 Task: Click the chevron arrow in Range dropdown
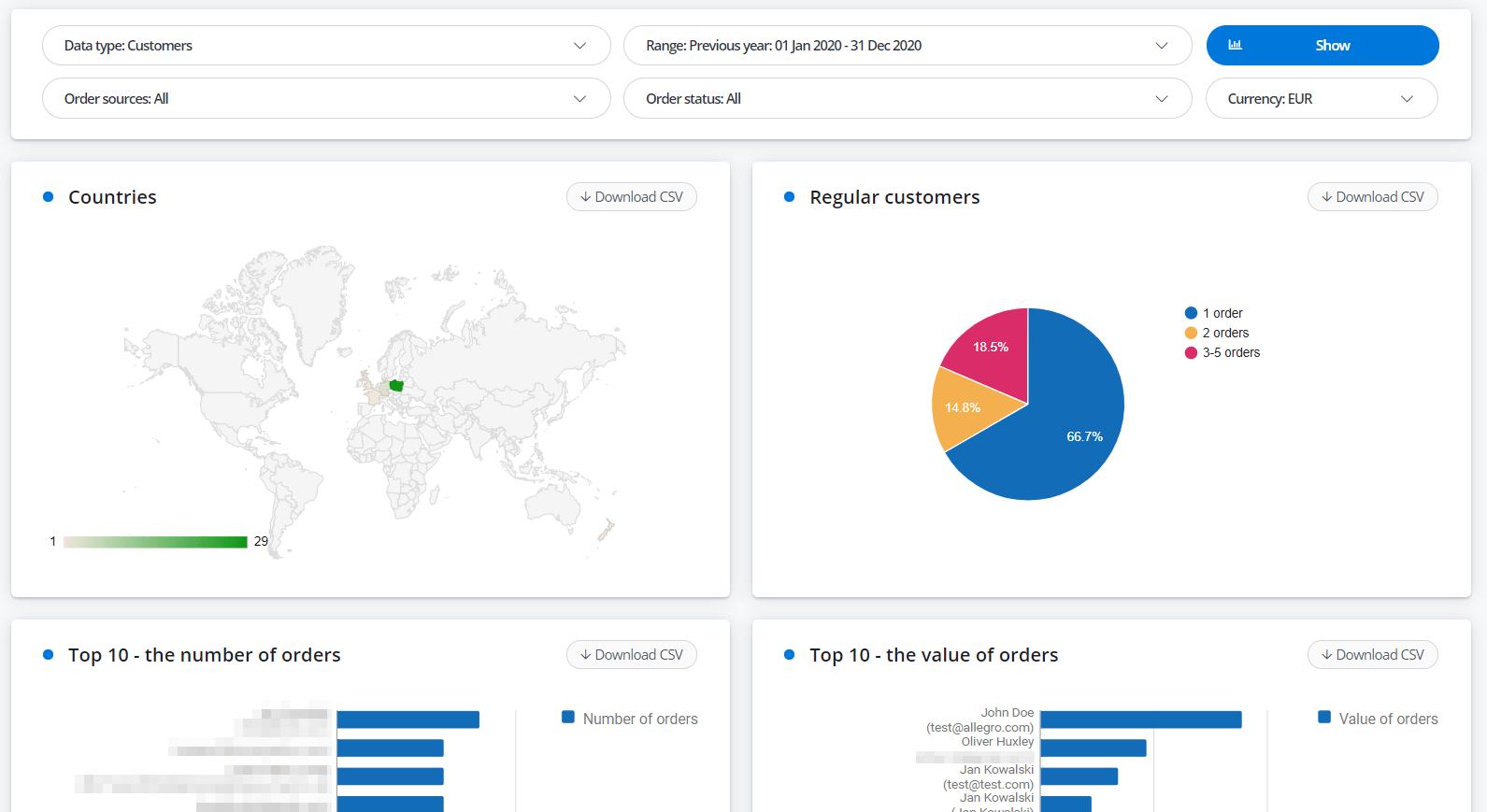[x=1162, y=45]
